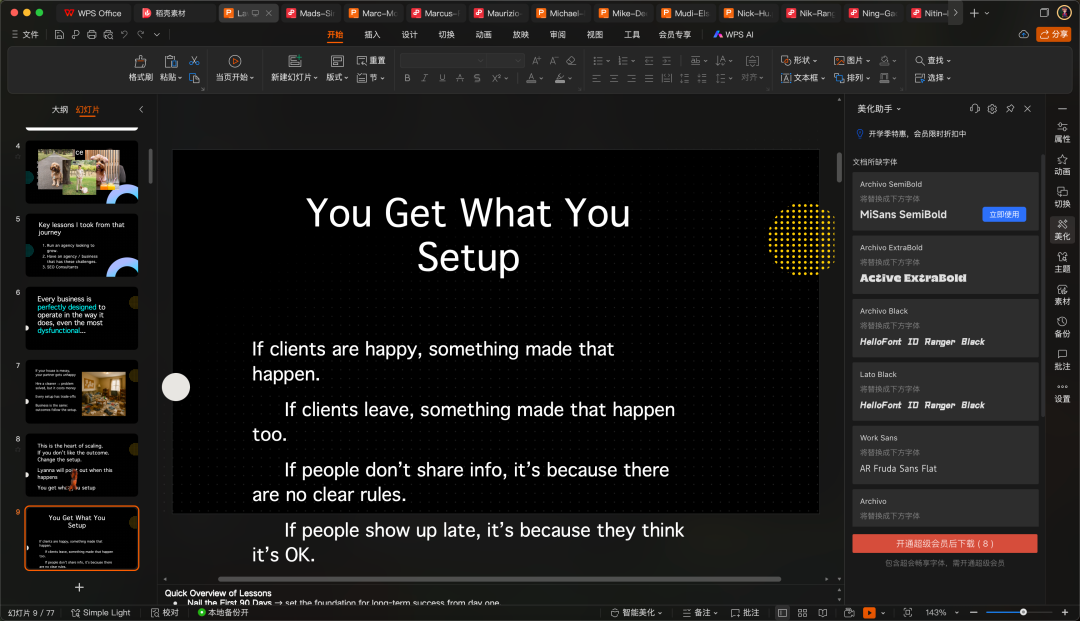Click the red 开通超级会员后下载 button
Screen dimensions: 1080x621
944,543
